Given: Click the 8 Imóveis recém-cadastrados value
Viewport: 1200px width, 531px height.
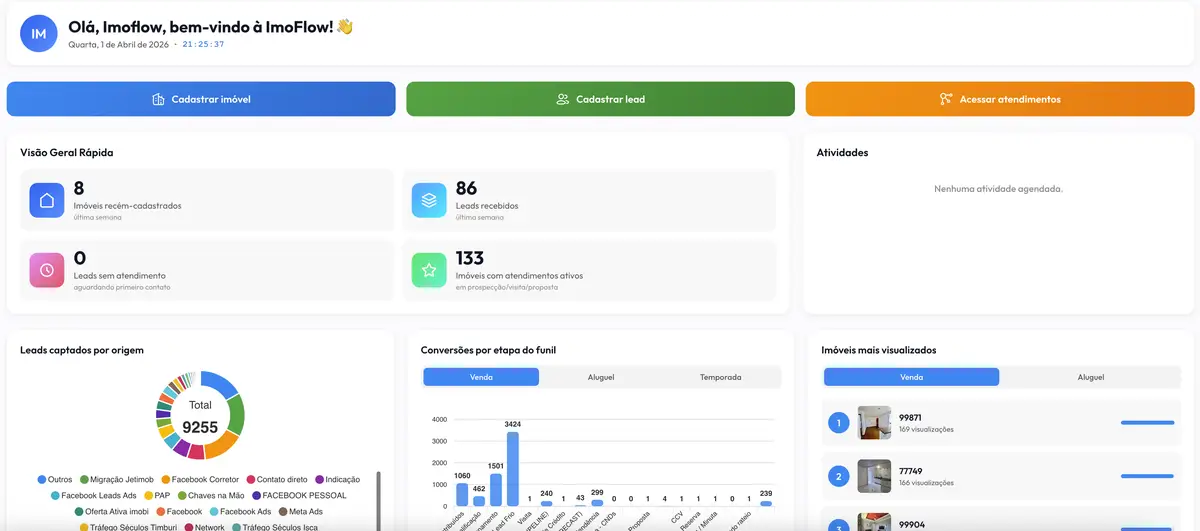Looking at the screenshot, I should coord(79,188).
